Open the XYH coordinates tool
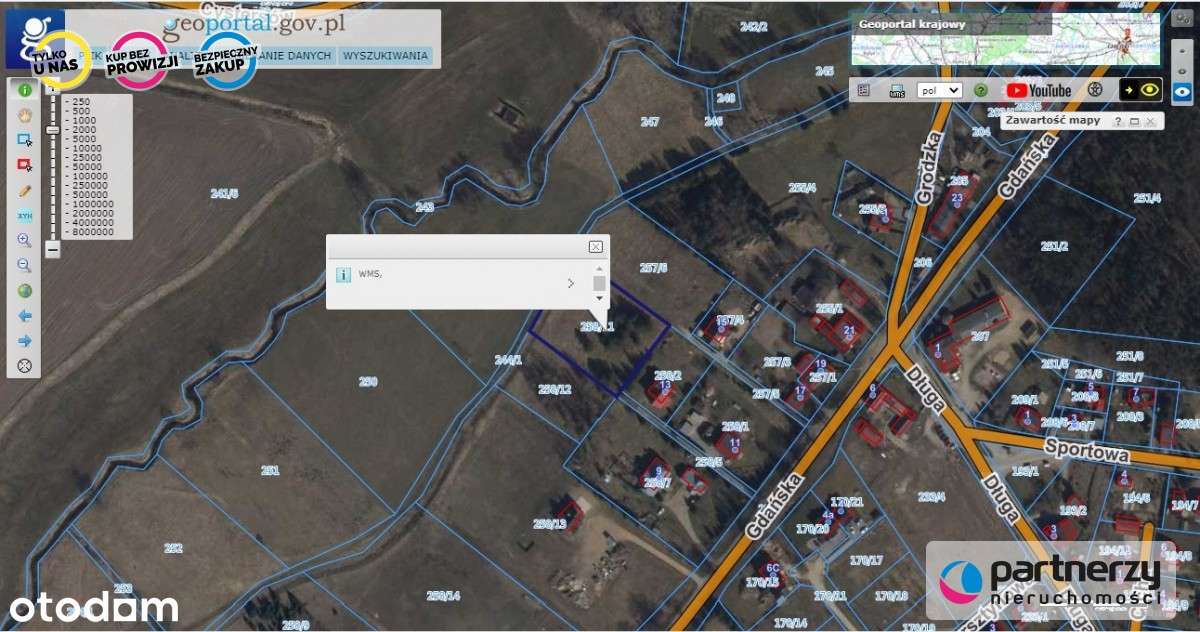Screen dimensions: 1200x632 tap(25, 215)
